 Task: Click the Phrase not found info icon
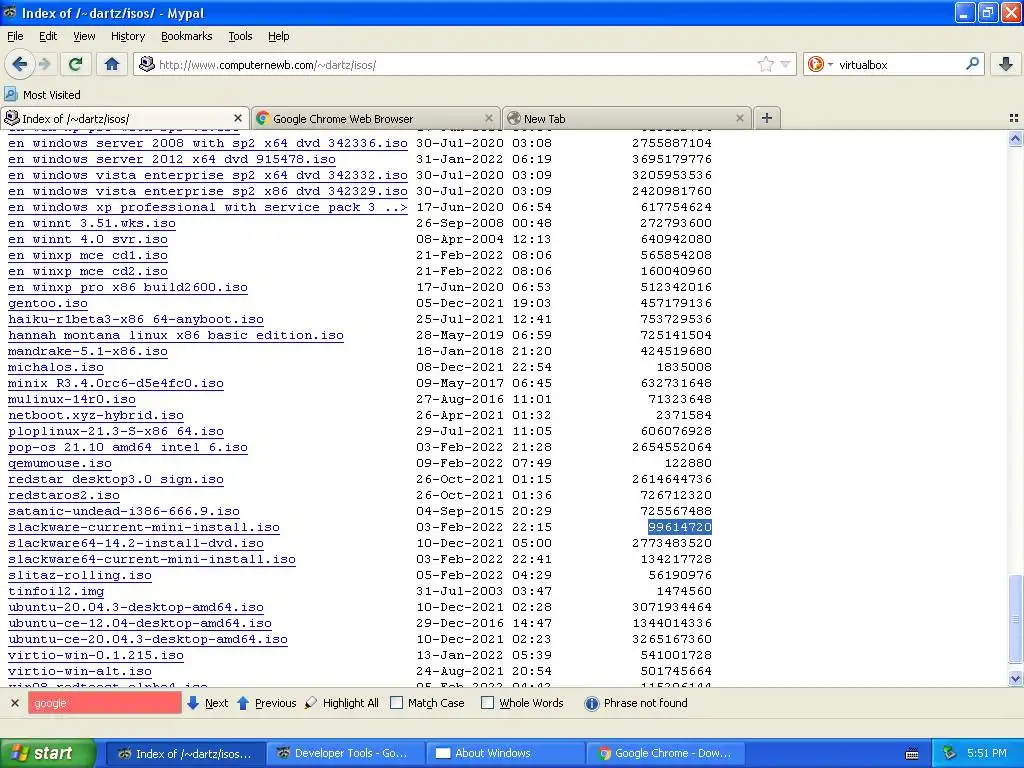coord(592,703)
